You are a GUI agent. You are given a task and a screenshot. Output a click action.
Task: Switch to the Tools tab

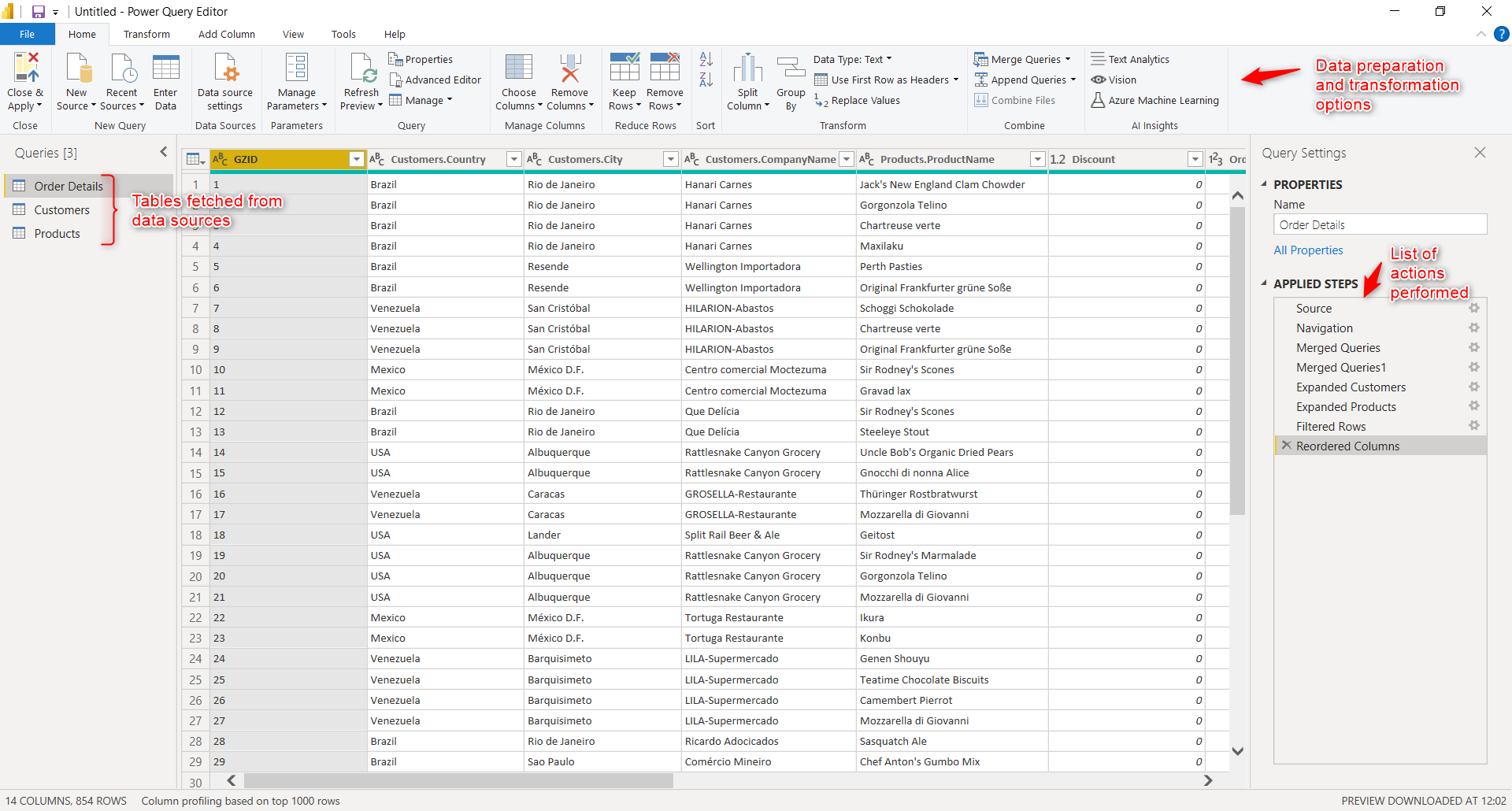(x=343, y=34)
